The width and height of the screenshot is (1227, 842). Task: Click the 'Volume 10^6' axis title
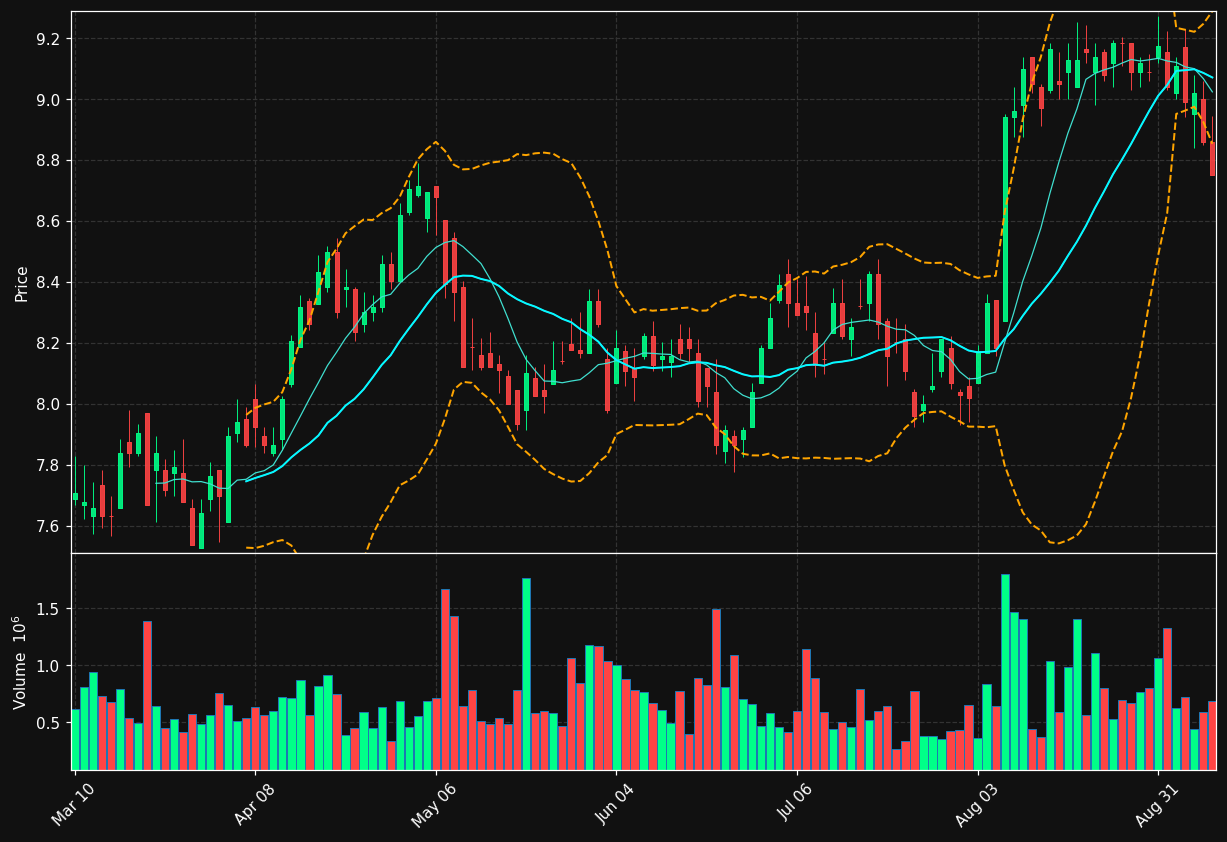(19, 662)
